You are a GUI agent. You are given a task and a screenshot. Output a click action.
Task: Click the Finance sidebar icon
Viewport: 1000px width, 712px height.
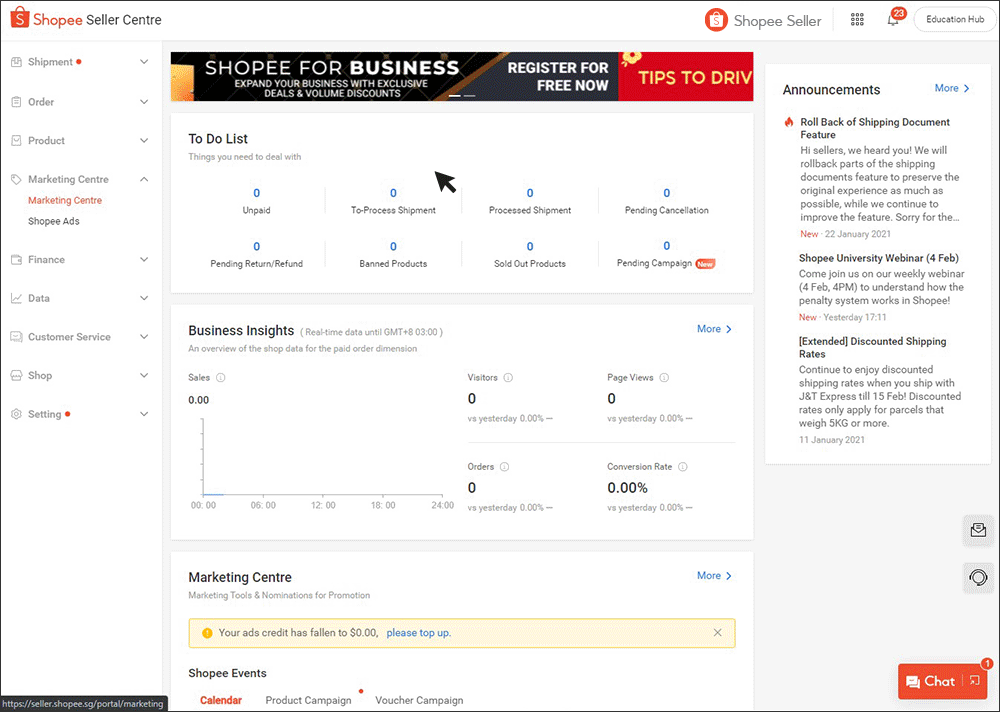17,260
